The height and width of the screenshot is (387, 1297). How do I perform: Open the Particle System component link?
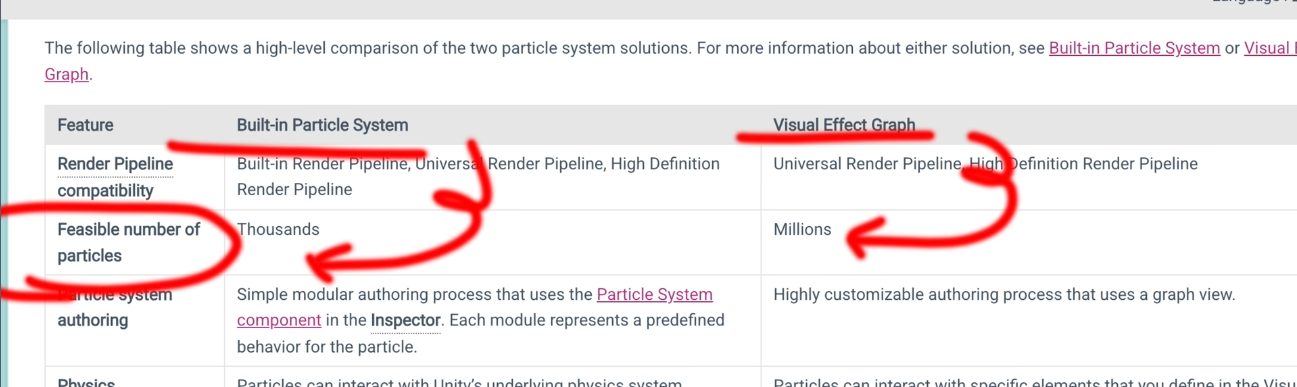[x=475, y=307]
